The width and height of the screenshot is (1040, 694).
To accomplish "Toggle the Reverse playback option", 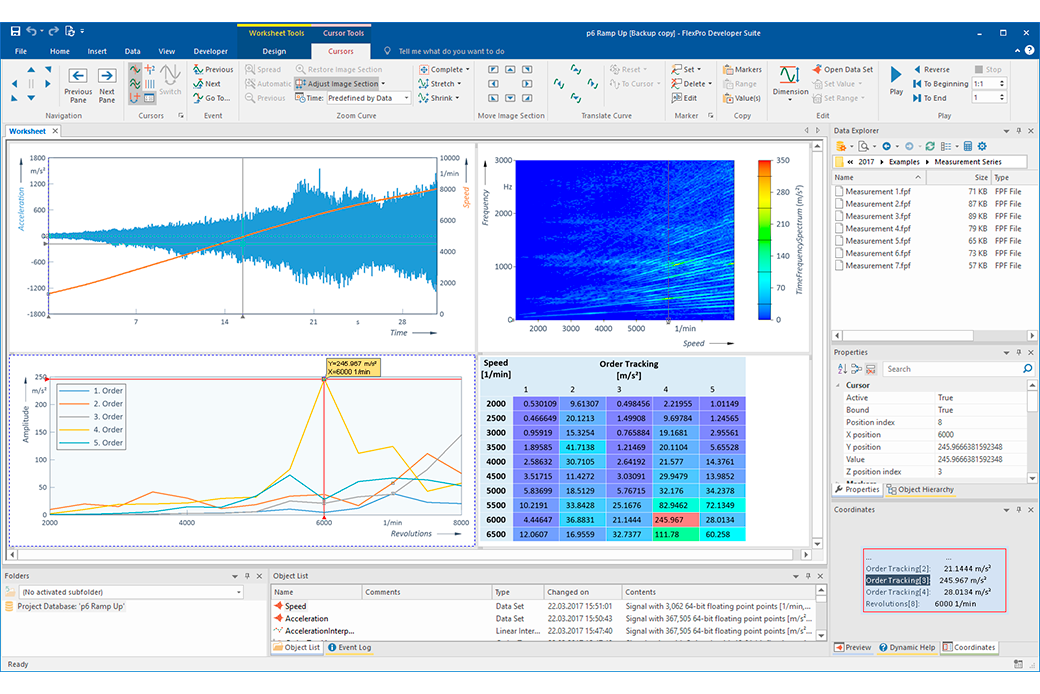I will pyautogui.click(x=929, y=70).
